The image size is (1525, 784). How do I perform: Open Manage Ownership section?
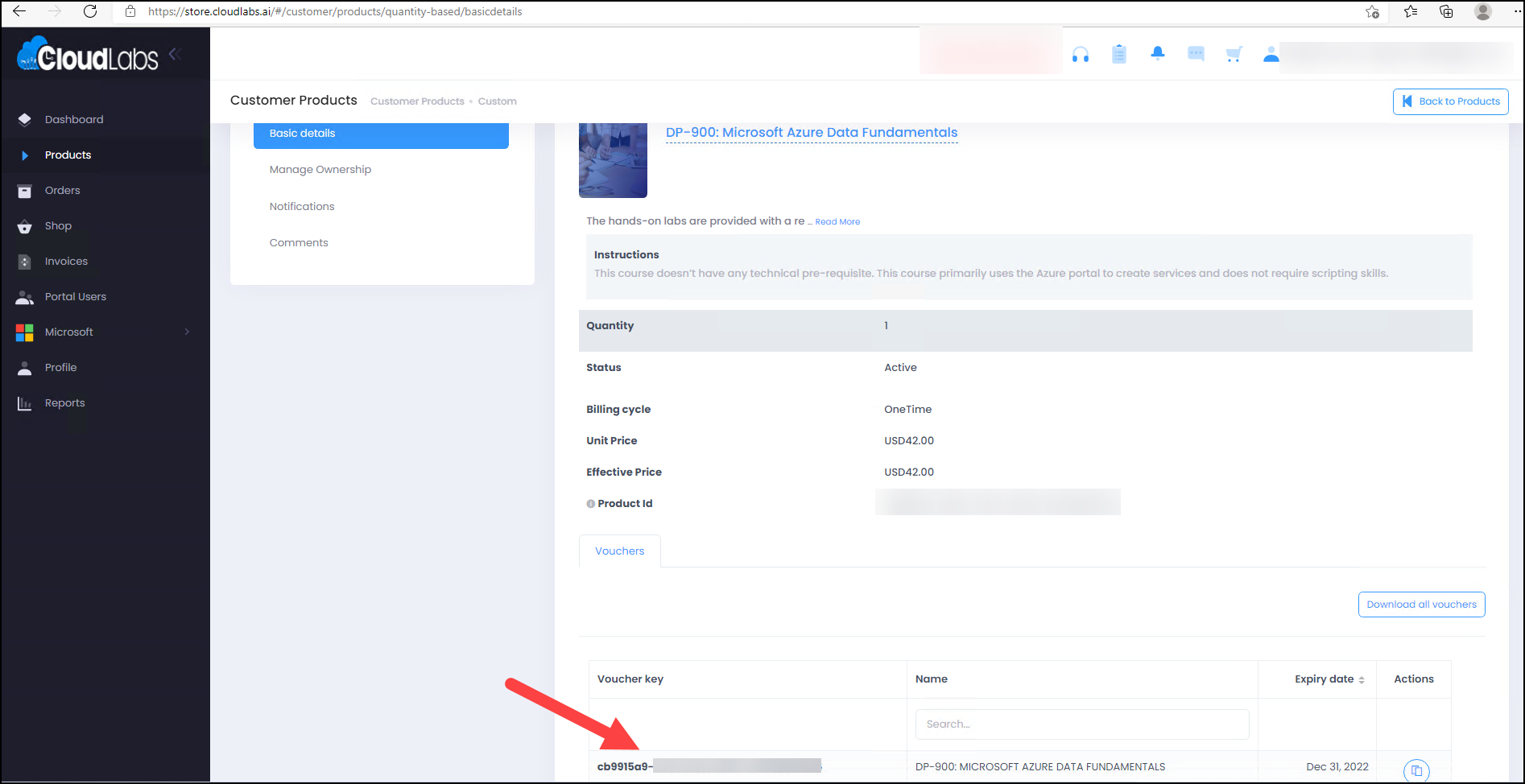click(x=320, y=170)
